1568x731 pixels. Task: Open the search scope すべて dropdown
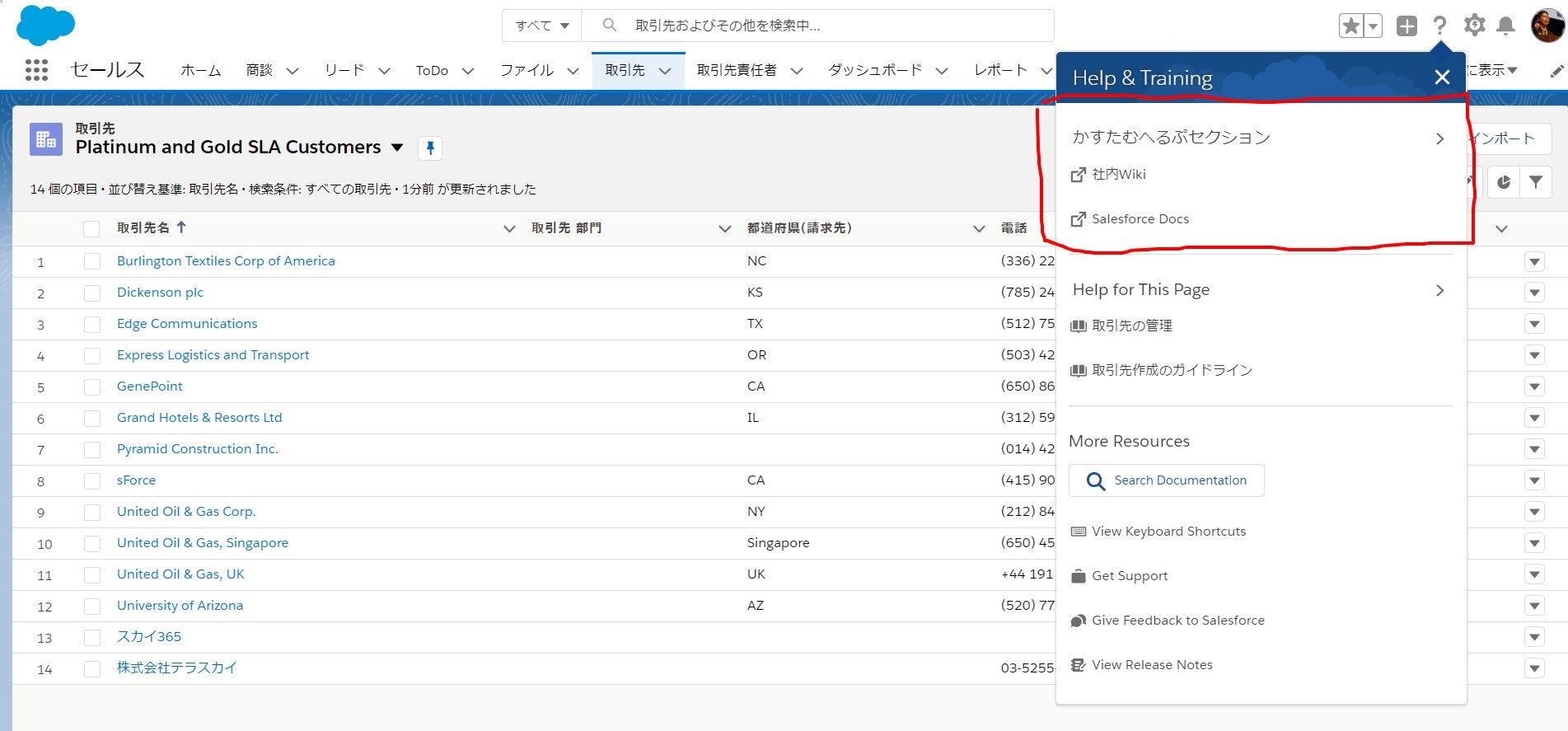click(x=542, y=26)
